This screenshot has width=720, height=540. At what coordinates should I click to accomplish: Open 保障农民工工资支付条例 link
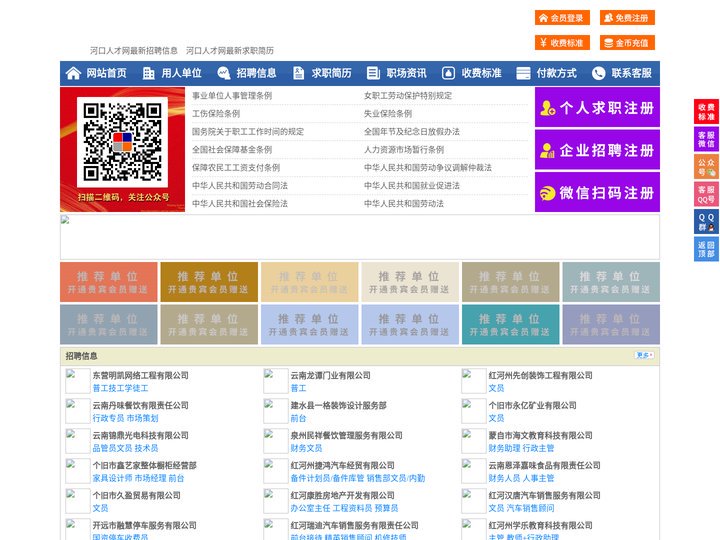236,168
